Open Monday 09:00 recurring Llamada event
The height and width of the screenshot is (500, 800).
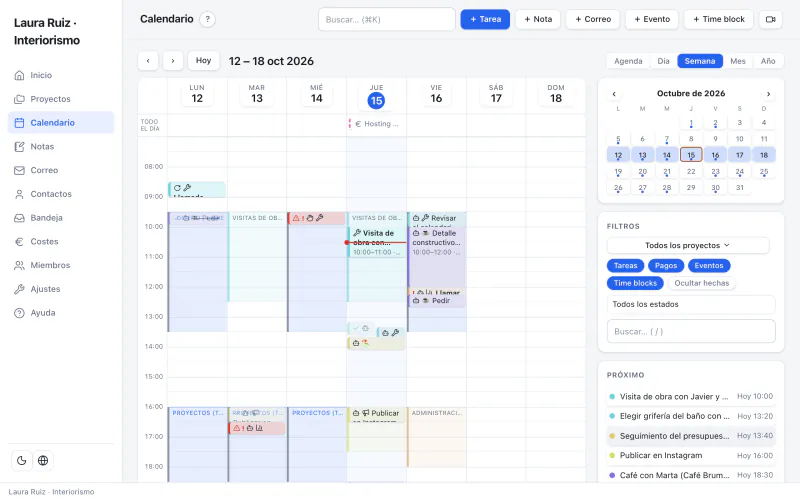tap(197, 190)
